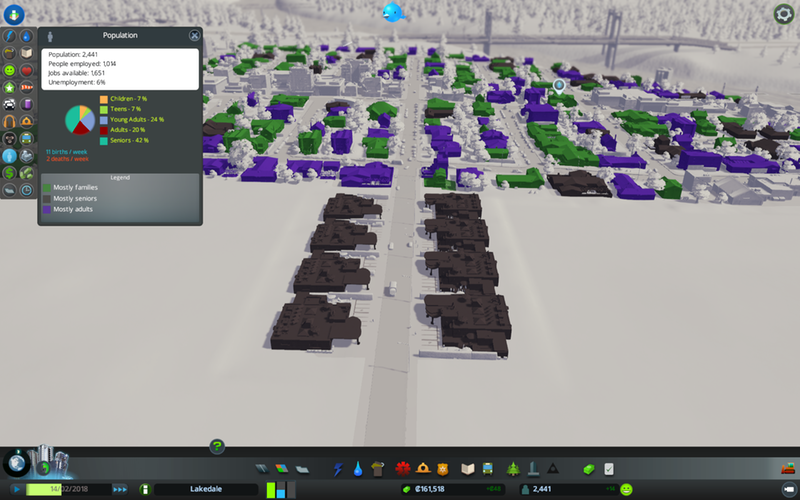Screen dimensions: 800x500
Task: Select the Happiness smiley info view
Action: click(x=9, y=71)
